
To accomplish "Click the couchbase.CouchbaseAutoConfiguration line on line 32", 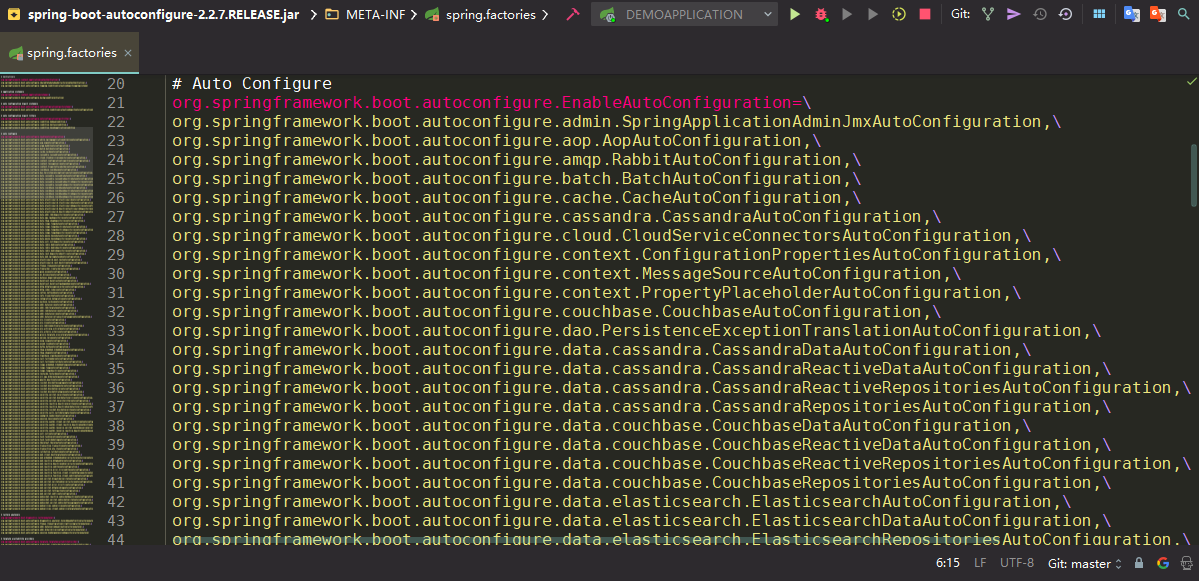I will pyautogui.click(x=557, y=312).
